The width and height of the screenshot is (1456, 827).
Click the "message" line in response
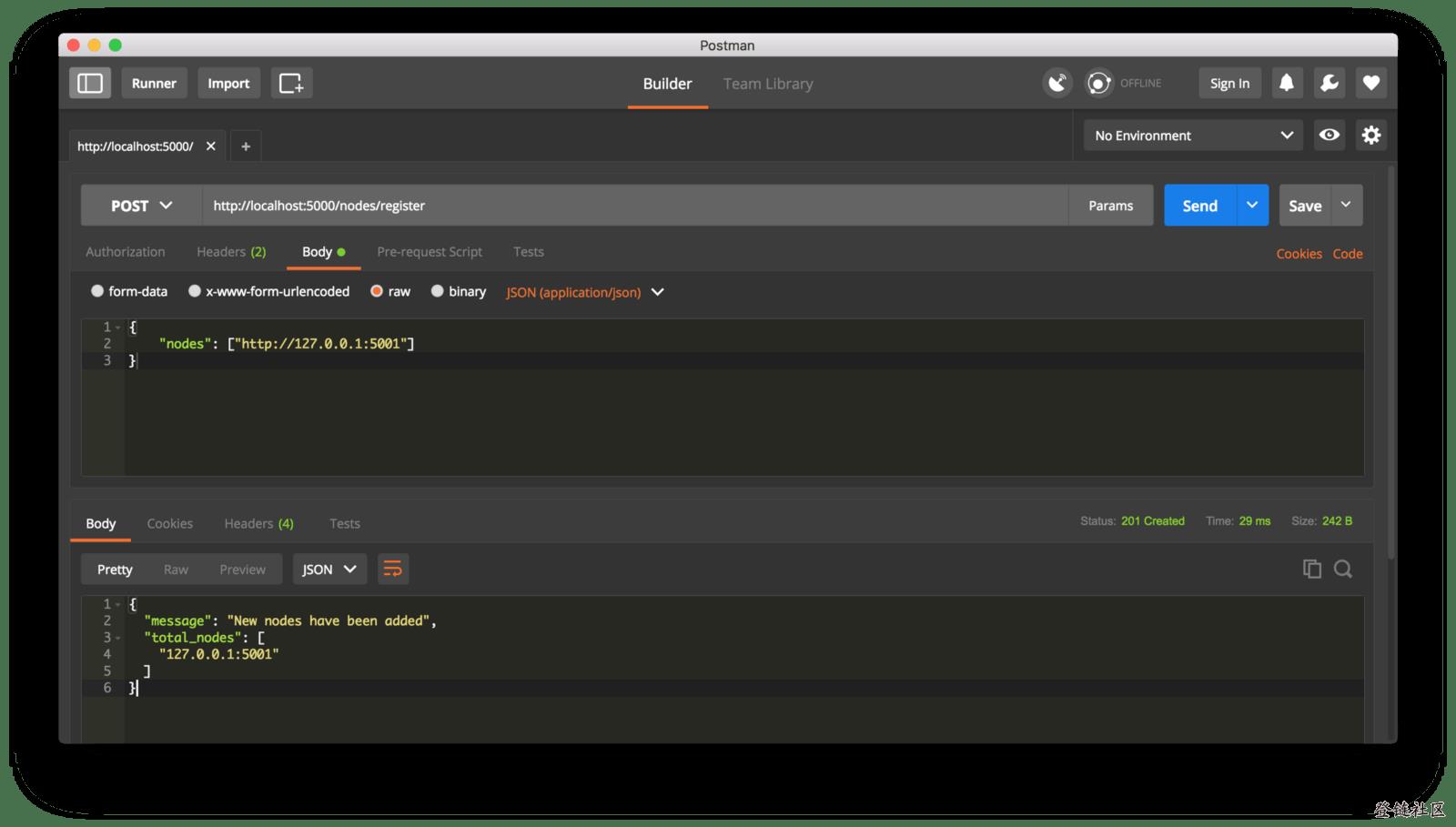tap(290, 620)
